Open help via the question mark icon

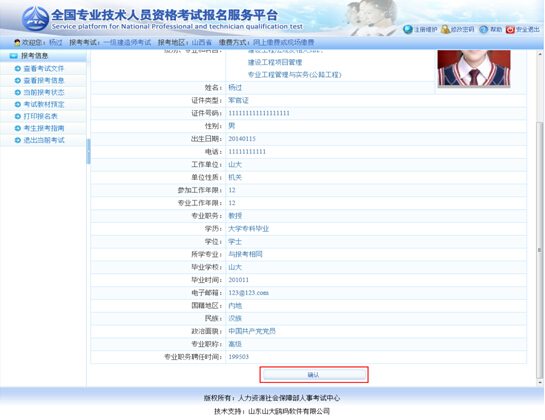pyautogui.click(x=483, y=30)
